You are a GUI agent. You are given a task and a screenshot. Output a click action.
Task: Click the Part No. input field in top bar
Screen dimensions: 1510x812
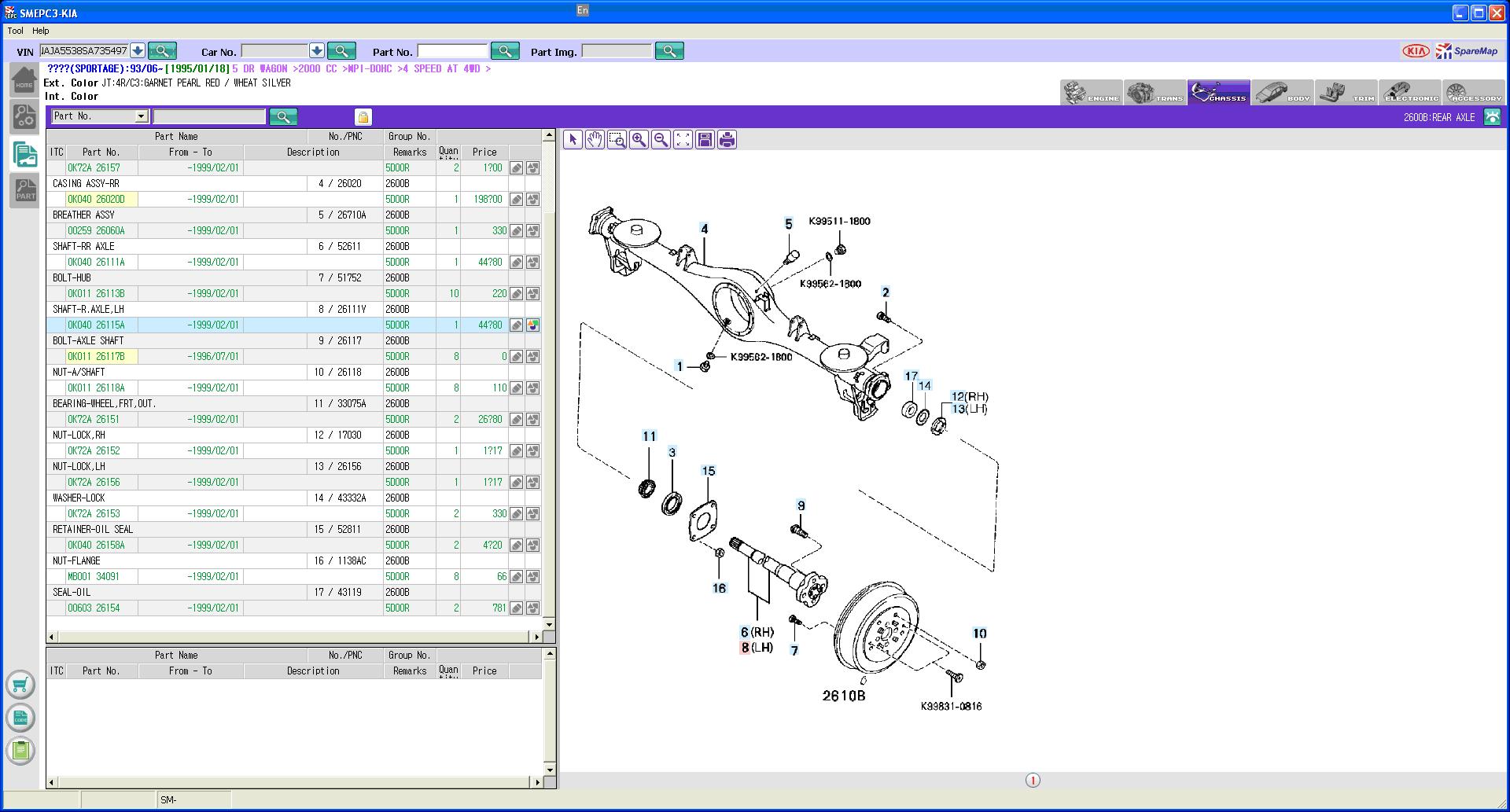pos(451,51)
